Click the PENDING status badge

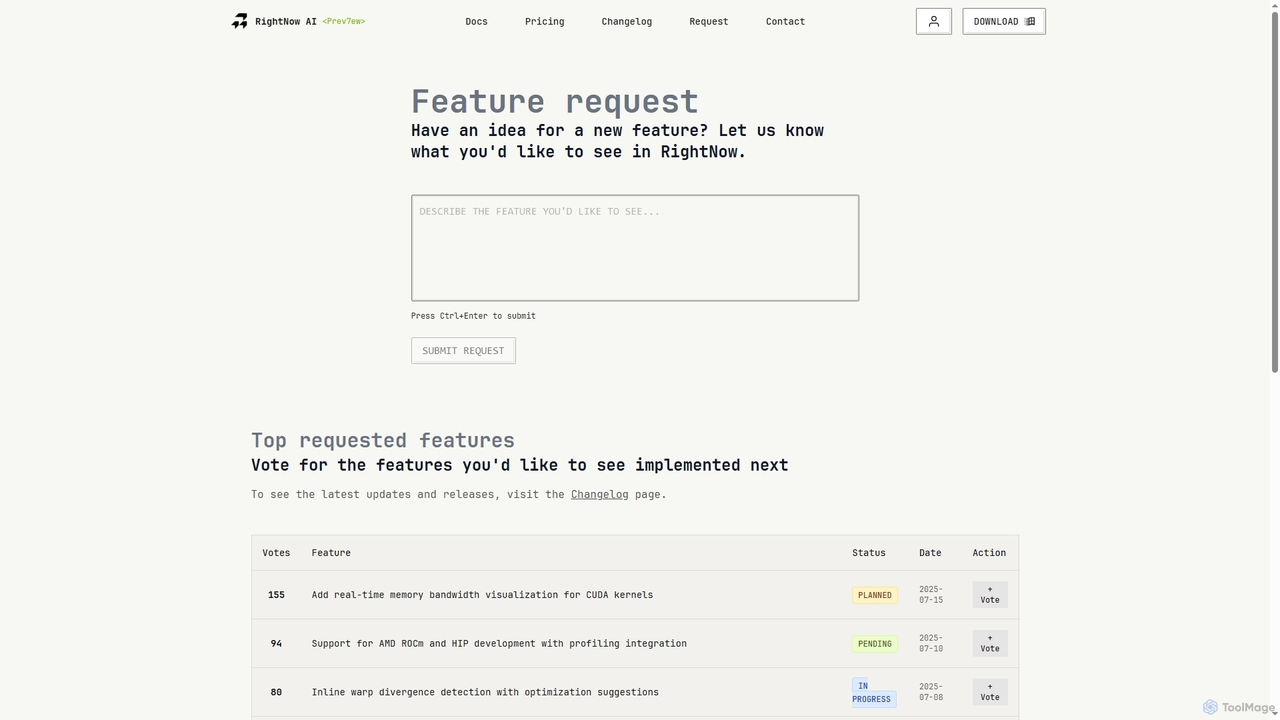click(874, 644)
